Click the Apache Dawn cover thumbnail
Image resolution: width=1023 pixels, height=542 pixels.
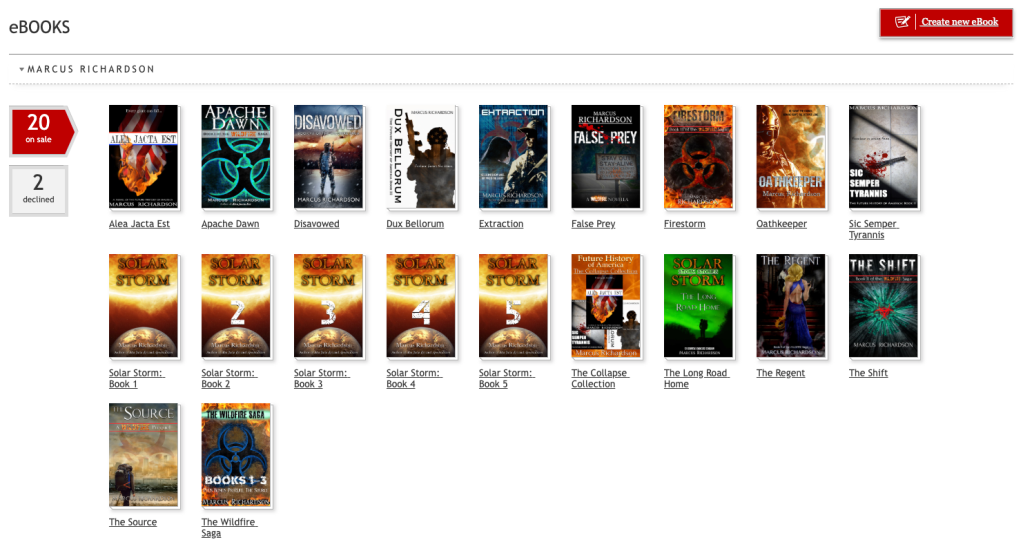coord(235,156)
